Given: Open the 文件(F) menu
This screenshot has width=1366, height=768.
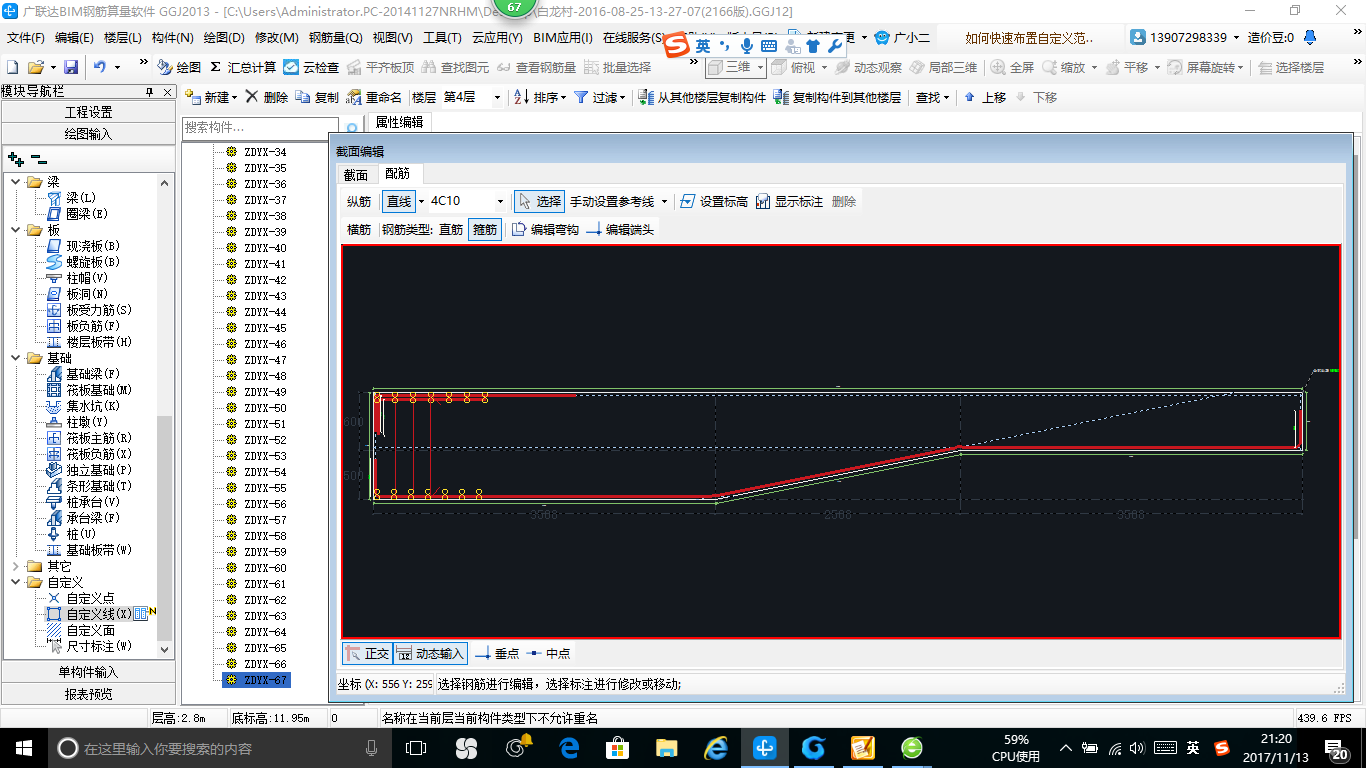Looking at the screenshot, I should pos(26,38).
